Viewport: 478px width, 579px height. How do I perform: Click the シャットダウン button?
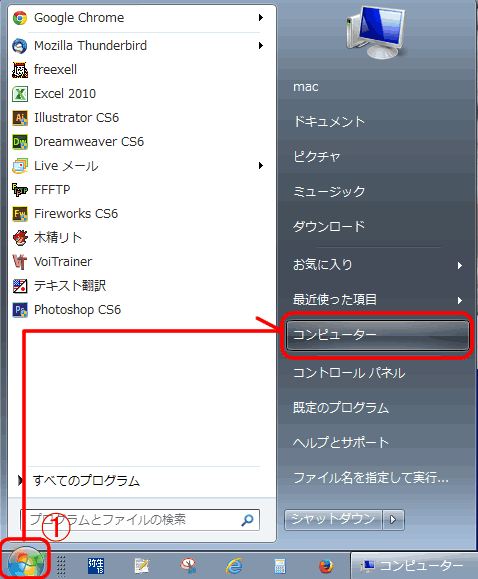333,520
